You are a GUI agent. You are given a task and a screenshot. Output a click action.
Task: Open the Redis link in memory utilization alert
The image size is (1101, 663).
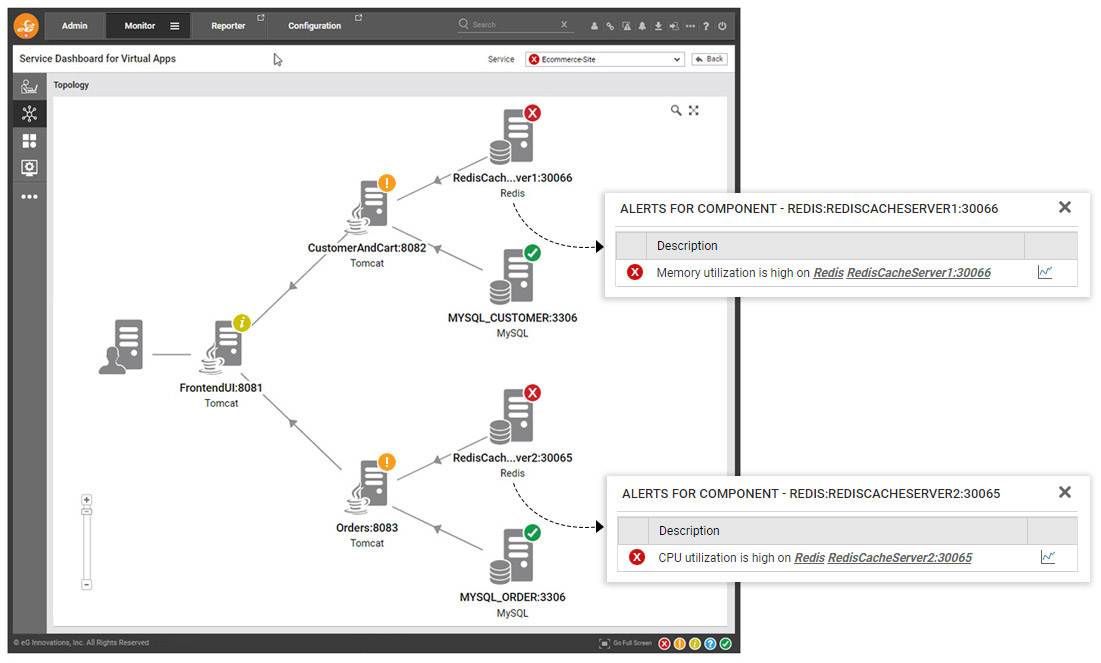click(829, 273)
